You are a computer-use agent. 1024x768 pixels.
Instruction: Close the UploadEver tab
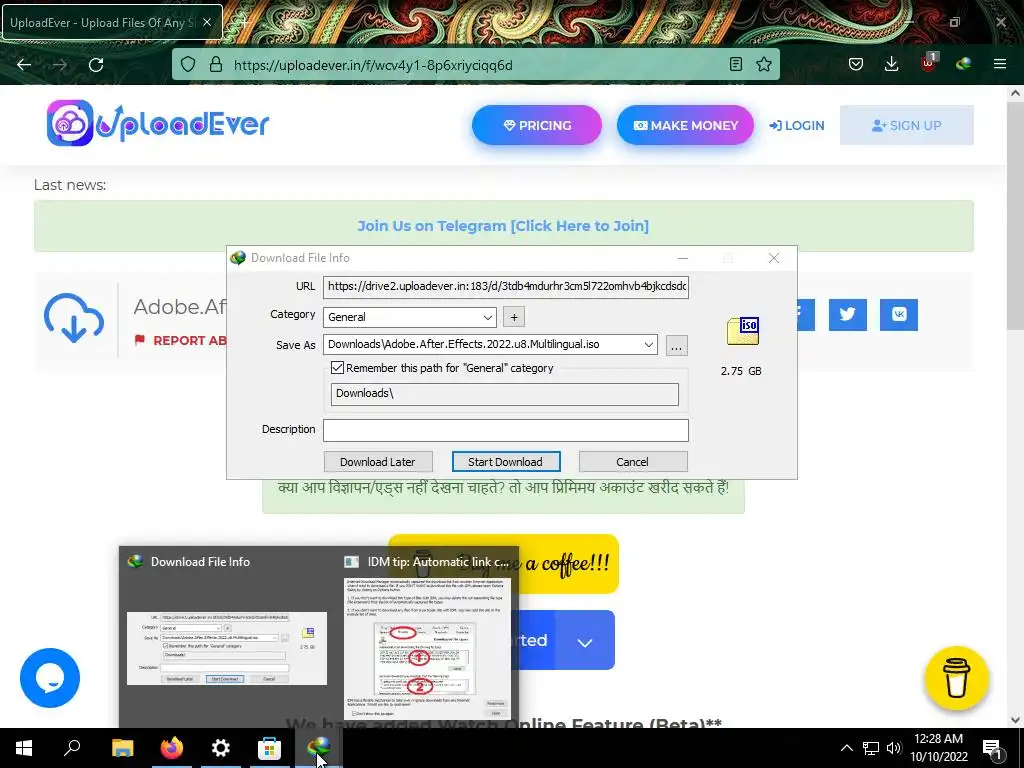point(207,22)
